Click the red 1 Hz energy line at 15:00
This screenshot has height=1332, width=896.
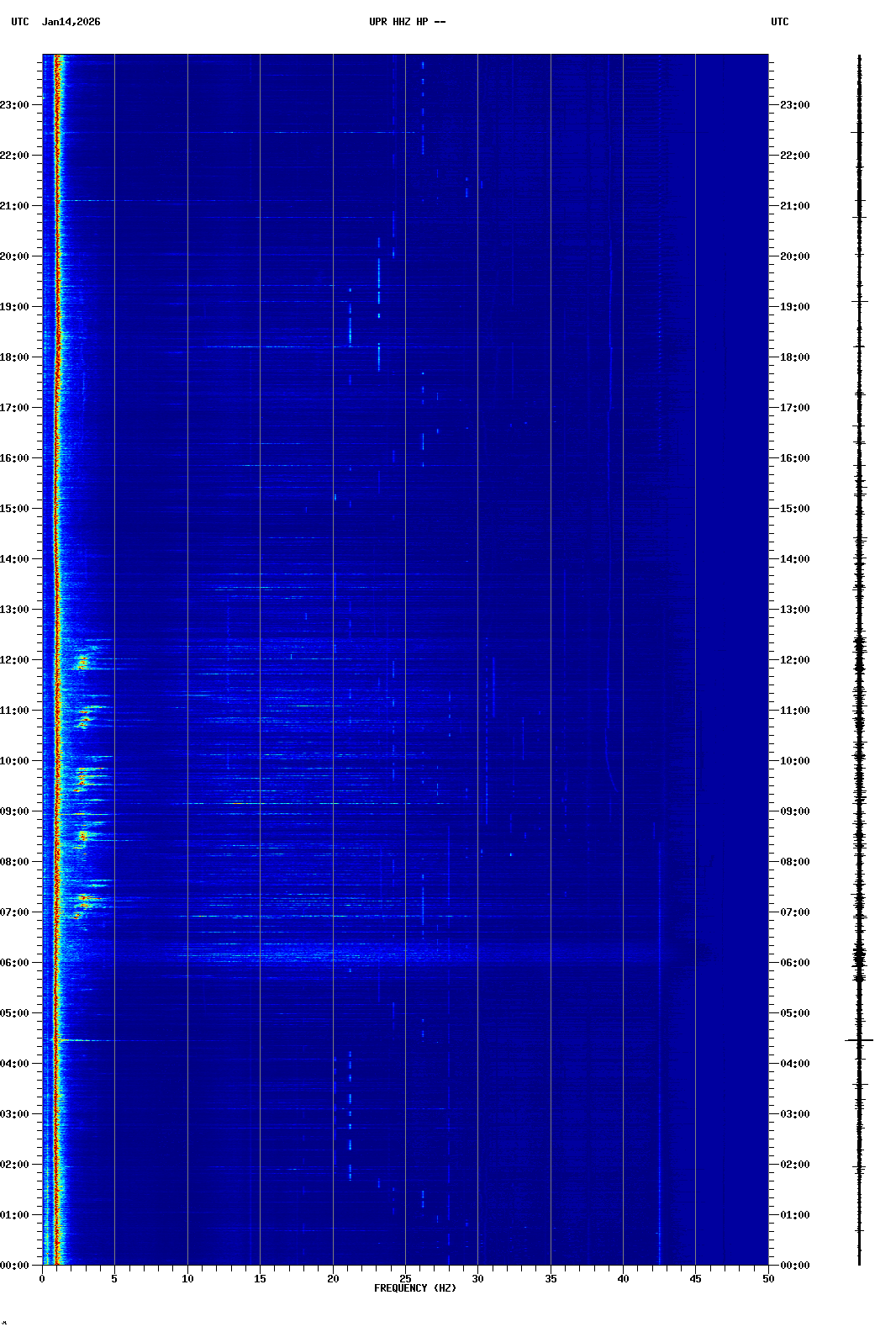[x=56, y=508]
